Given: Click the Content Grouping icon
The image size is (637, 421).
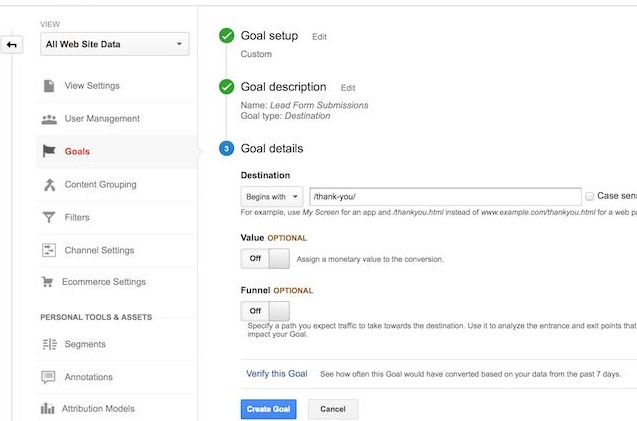Looking at the screenshot, I should tap(48, 185).
